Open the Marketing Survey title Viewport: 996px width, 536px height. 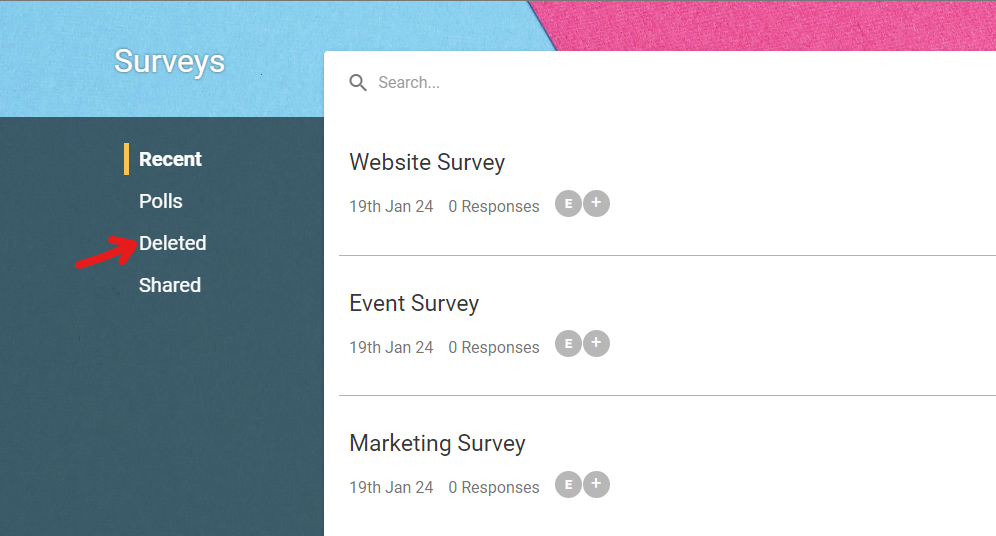pyautogui.click(x=438, y=443)
